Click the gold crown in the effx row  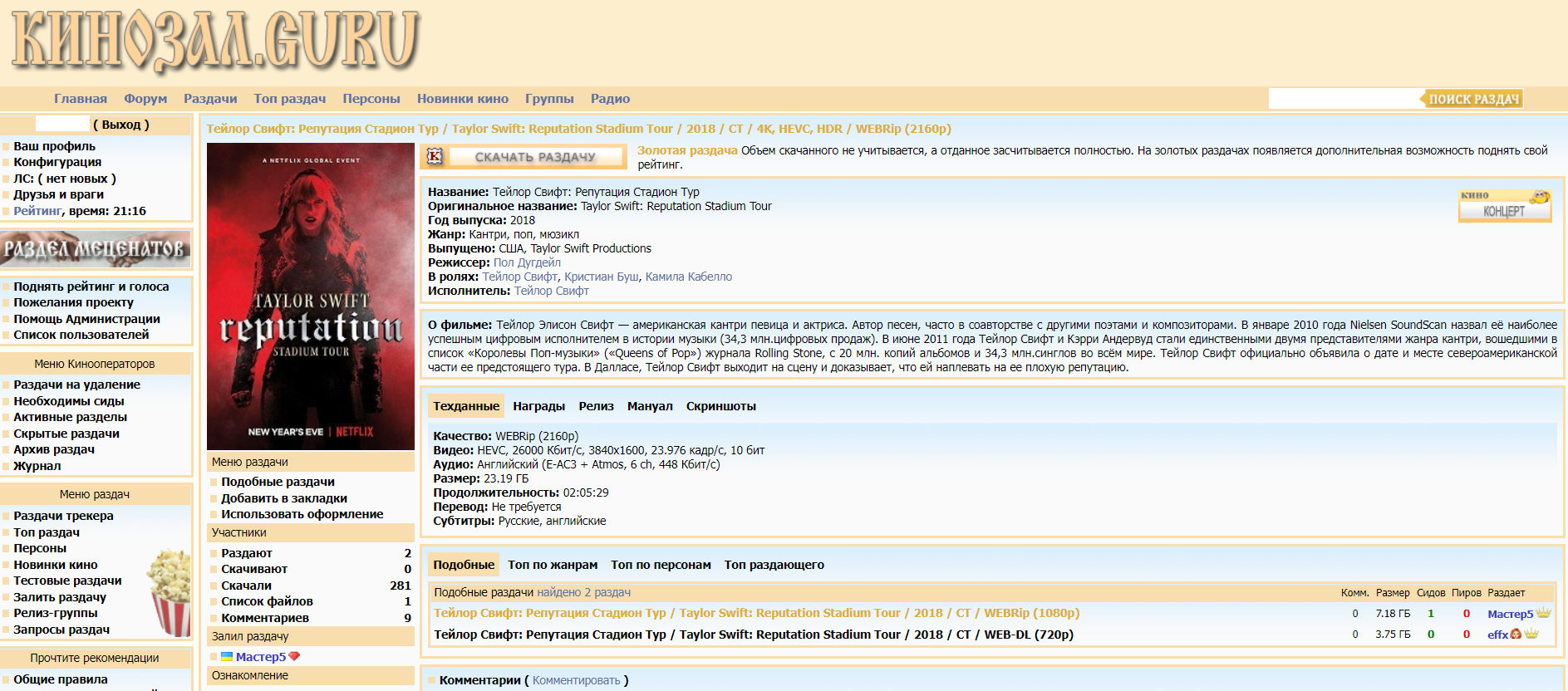coord(1531,635)
